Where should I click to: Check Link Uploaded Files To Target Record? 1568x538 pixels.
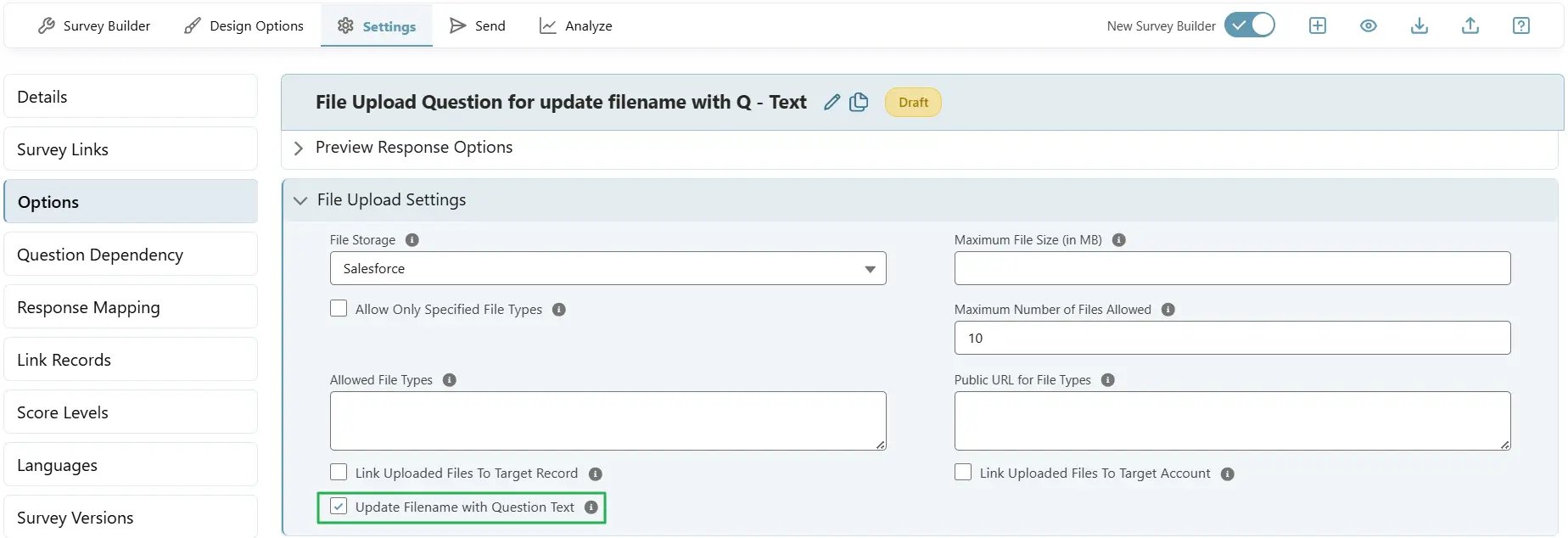[339, 472]
